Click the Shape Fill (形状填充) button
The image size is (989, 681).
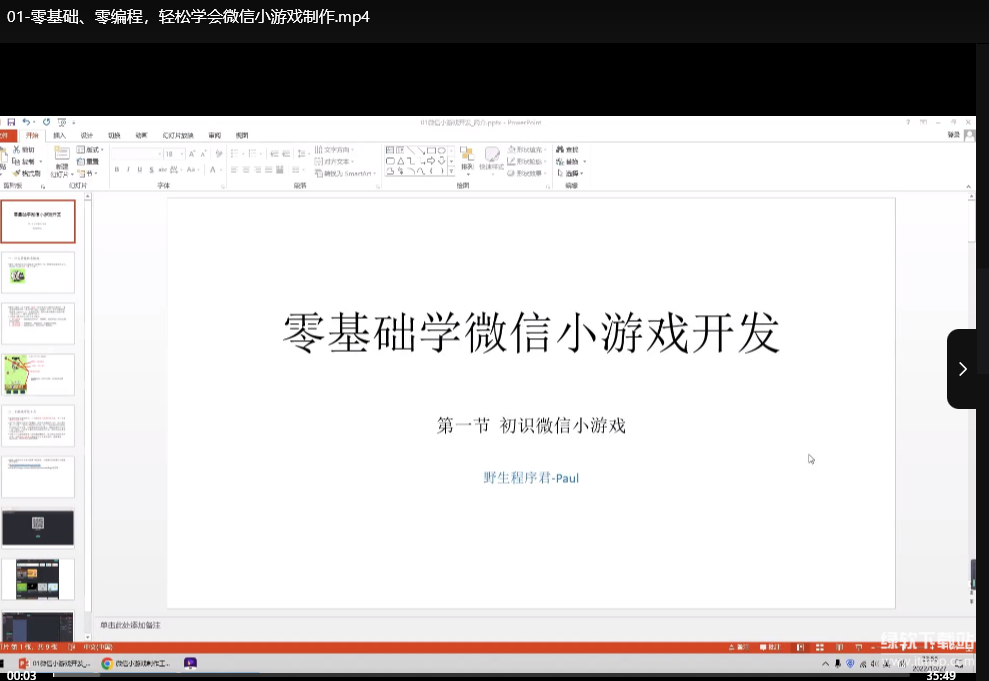point(526,149)
